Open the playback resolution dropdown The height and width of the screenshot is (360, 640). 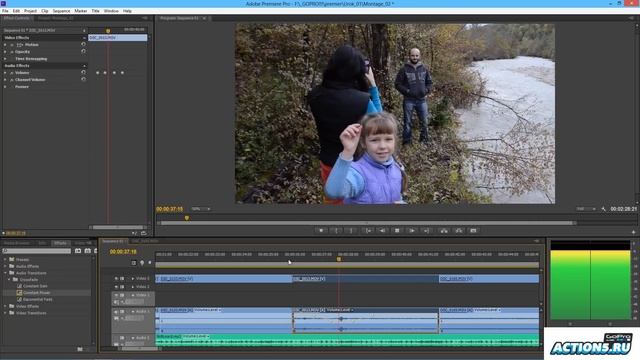coord(585,209)
